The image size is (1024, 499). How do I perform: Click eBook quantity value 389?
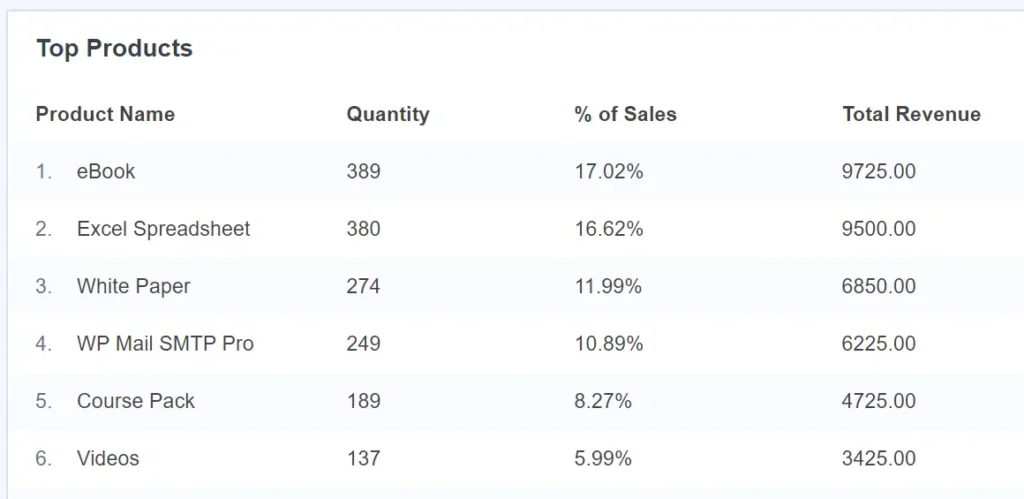(x=363, y=172)
